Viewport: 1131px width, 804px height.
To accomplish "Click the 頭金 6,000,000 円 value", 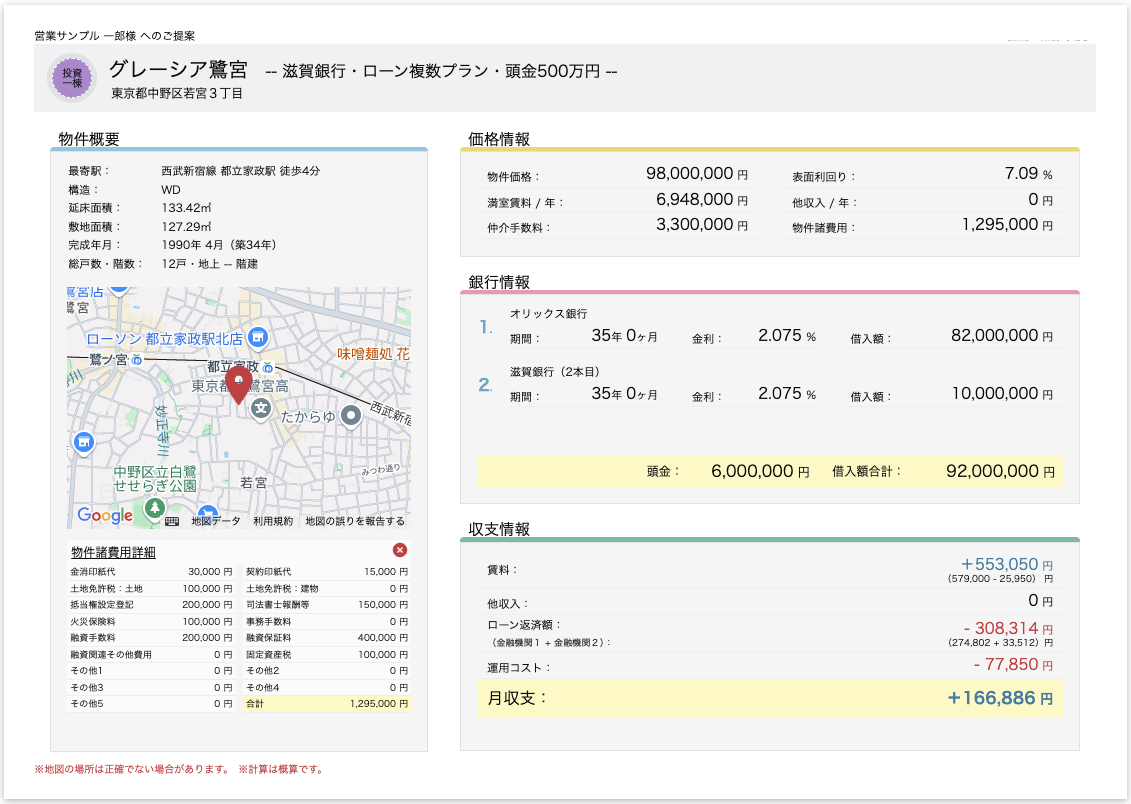I will 760,472.
